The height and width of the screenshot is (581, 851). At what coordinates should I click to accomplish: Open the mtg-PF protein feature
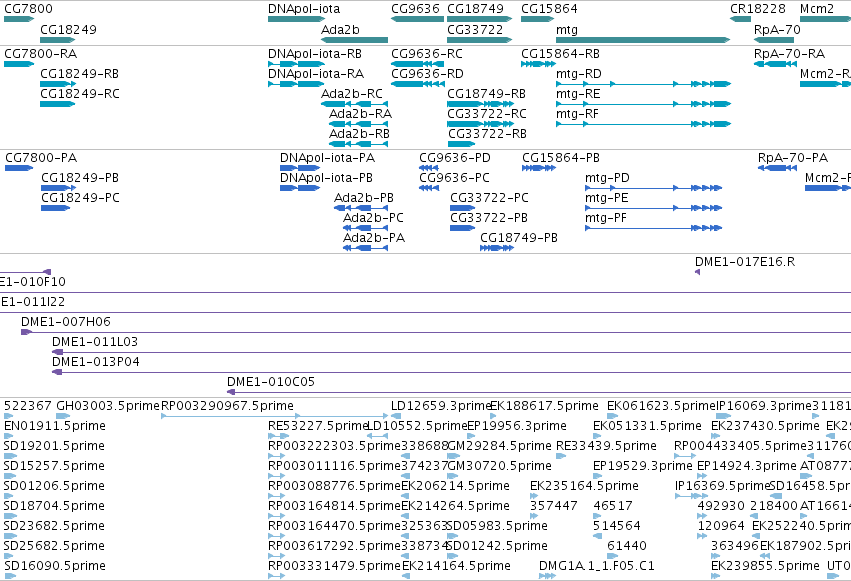653,228
